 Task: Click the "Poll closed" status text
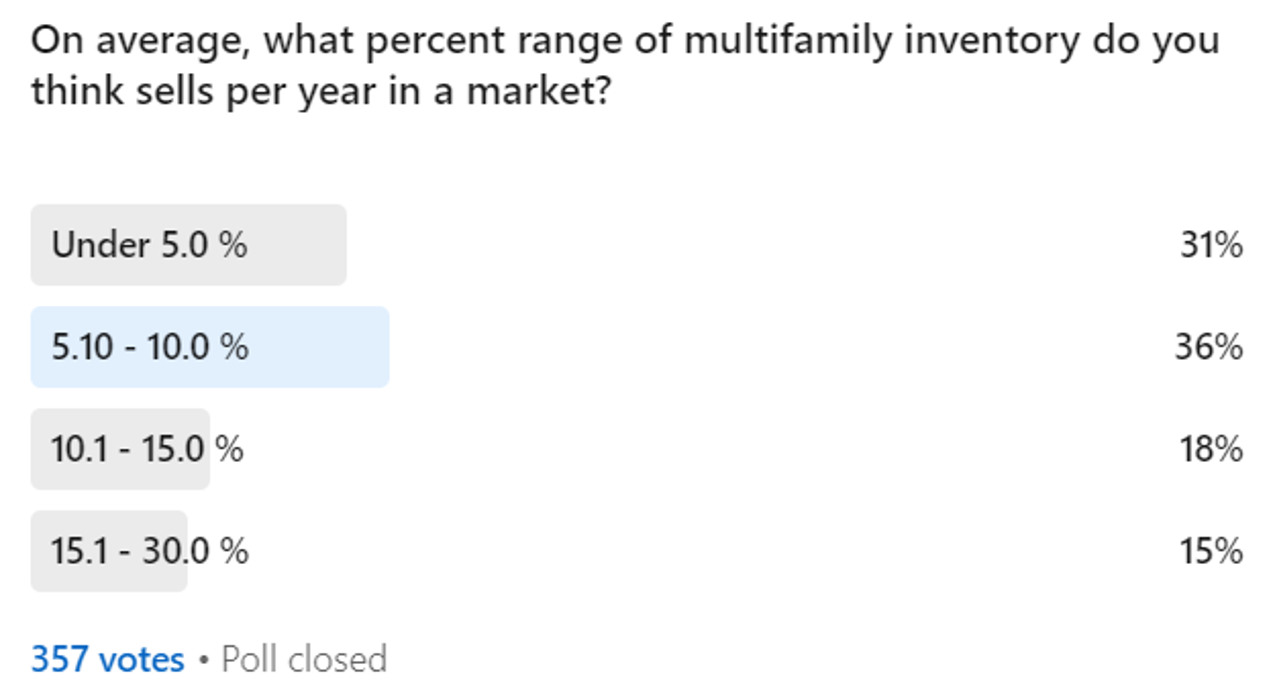[304, 660]
